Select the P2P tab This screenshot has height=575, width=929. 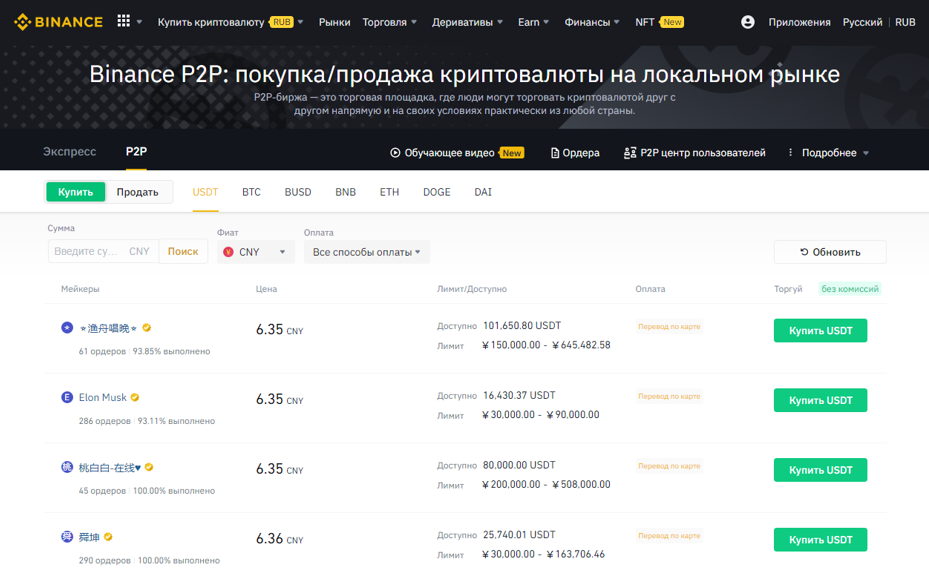click(x=136, y=152)
